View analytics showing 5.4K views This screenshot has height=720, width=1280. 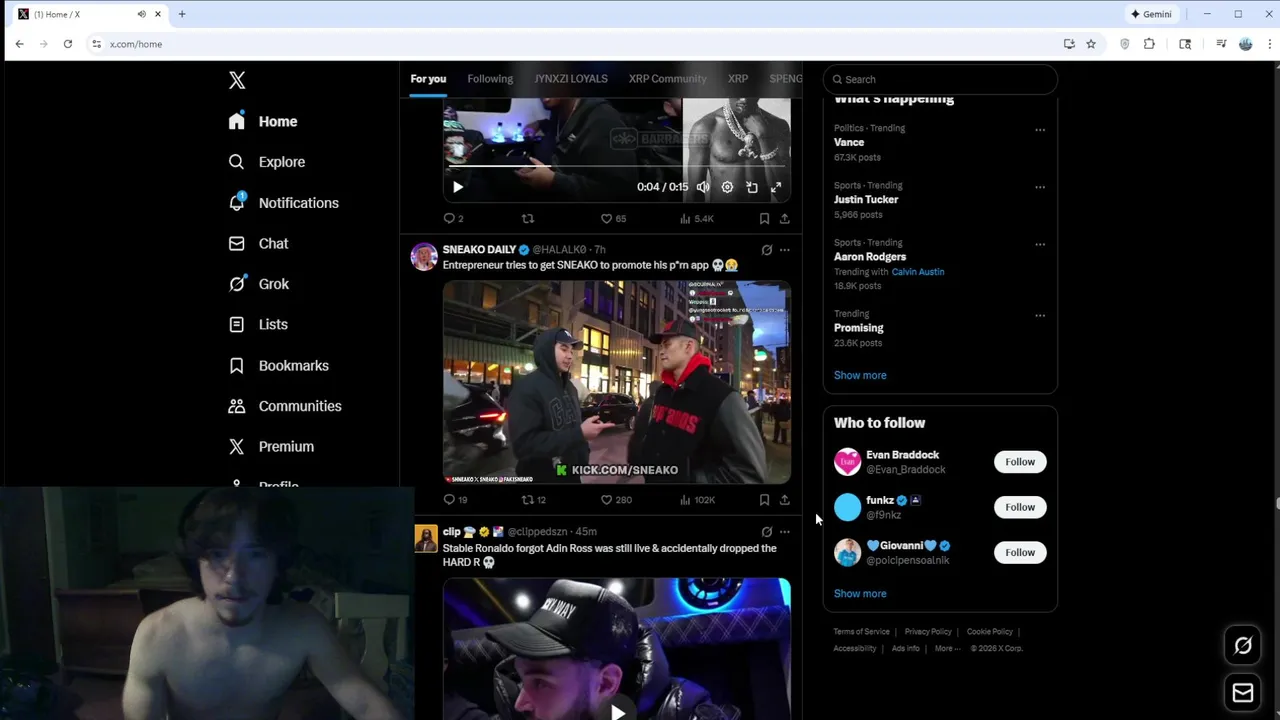coord(696,218)
